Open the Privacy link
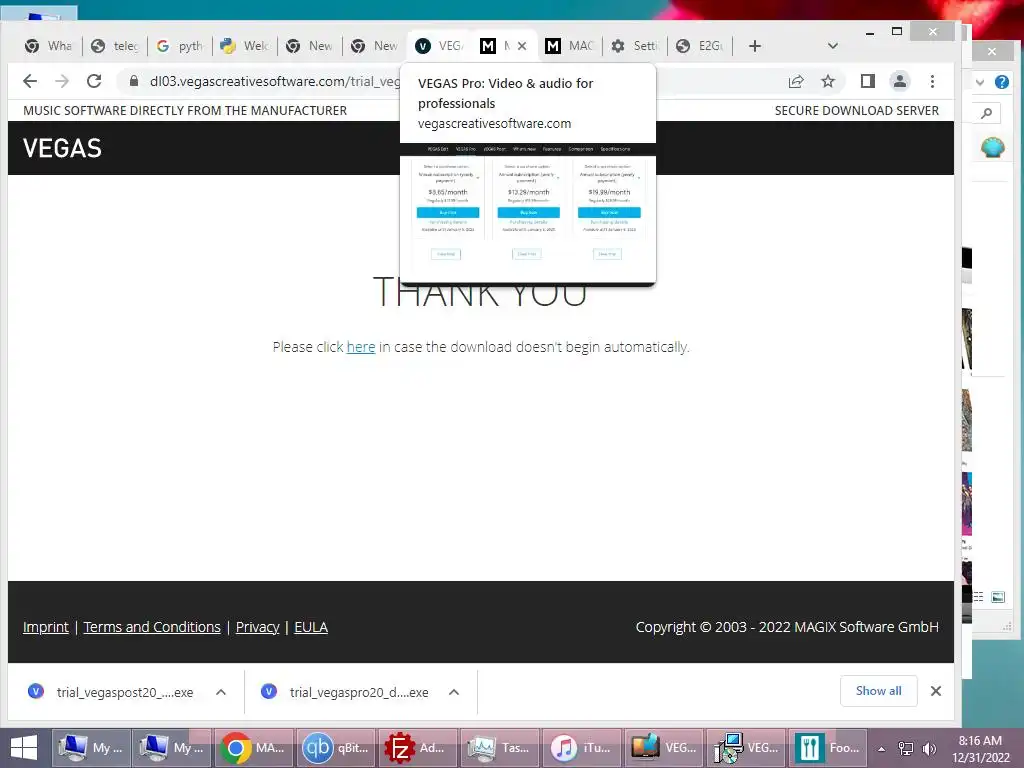Viewport: 1024px width, 768px height. 257,627
